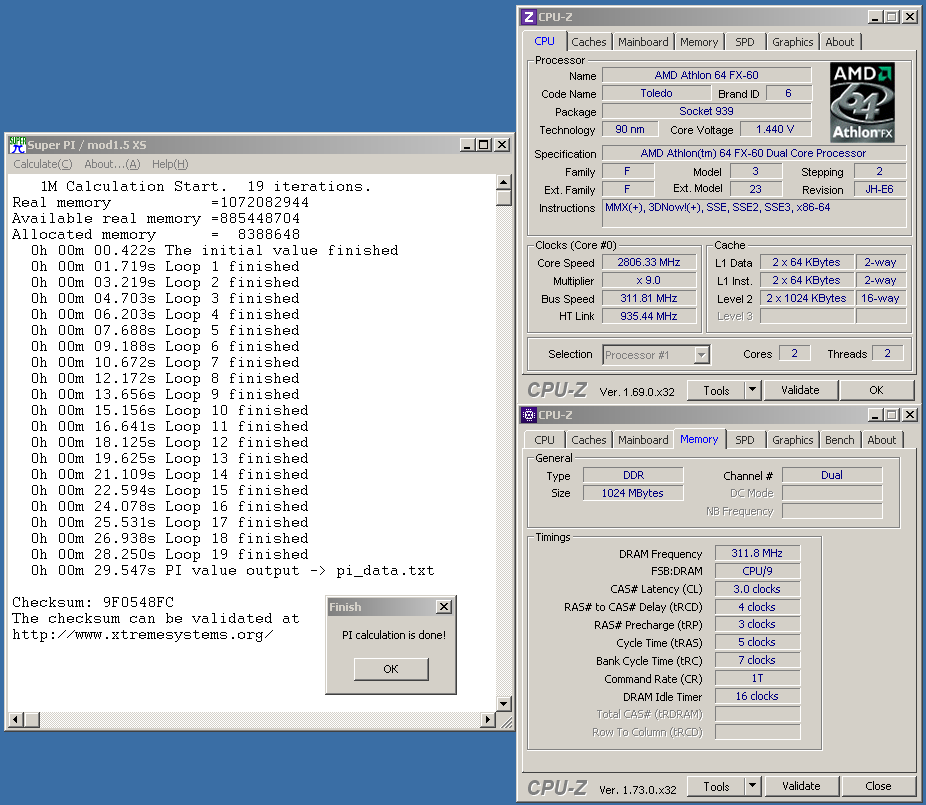The height and width of the screenshot is (805, 926).
Task: Click the AMD Athlon FX logo
Action: pyautogui.click(x=862, y=103)
